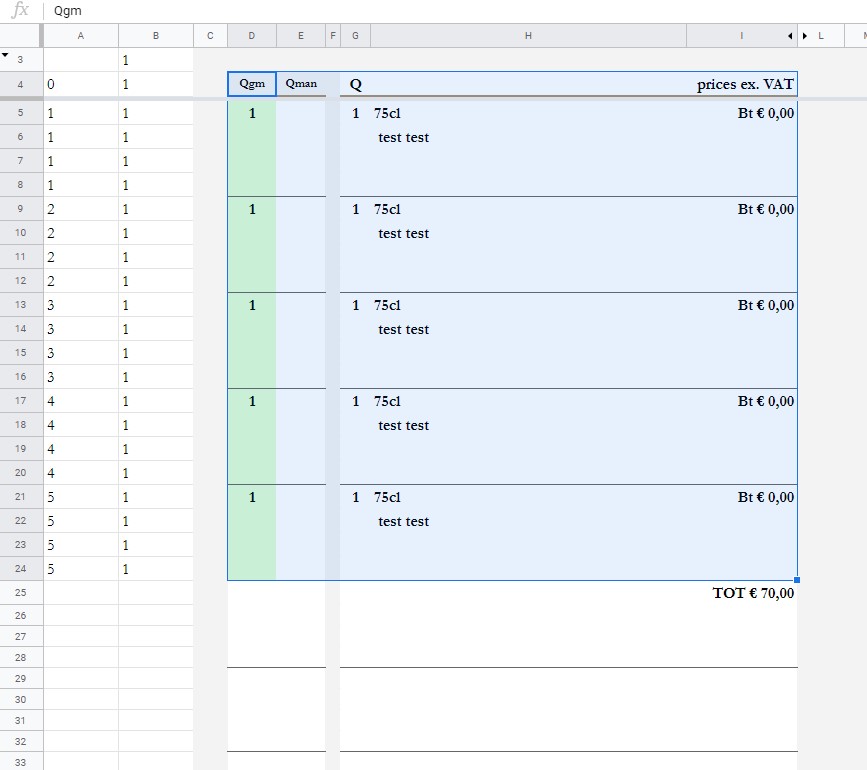Select column H header
This screenshot has height=770, width=867.
[528, 35]
